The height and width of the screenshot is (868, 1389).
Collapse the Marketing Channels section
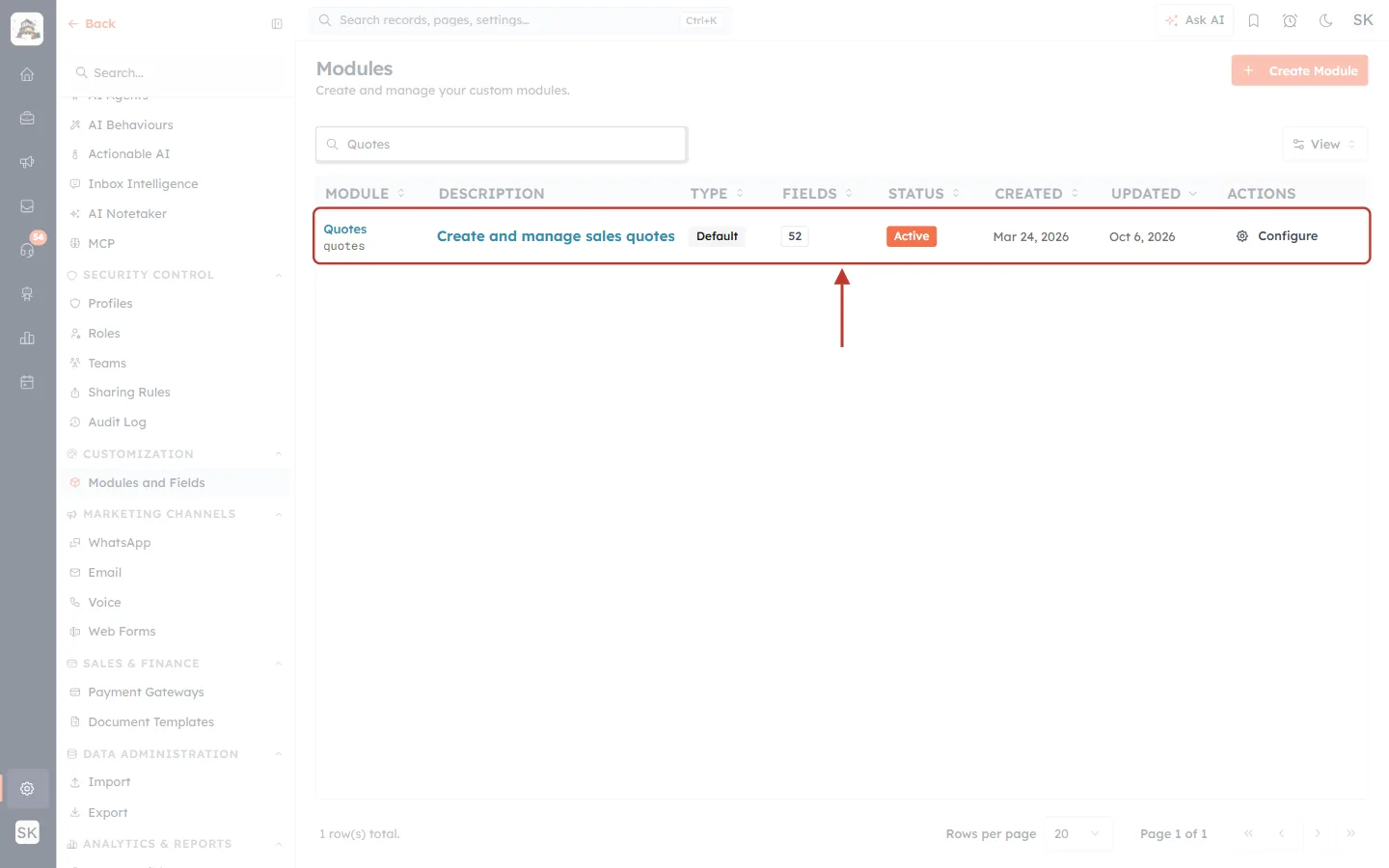tap(279, 514)
